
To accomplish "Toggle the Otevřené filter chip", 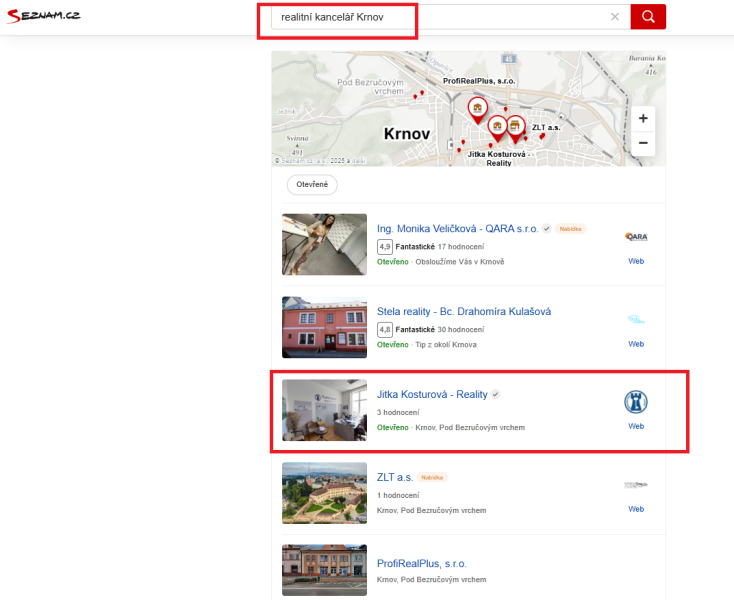I will [x=312, y=184].
